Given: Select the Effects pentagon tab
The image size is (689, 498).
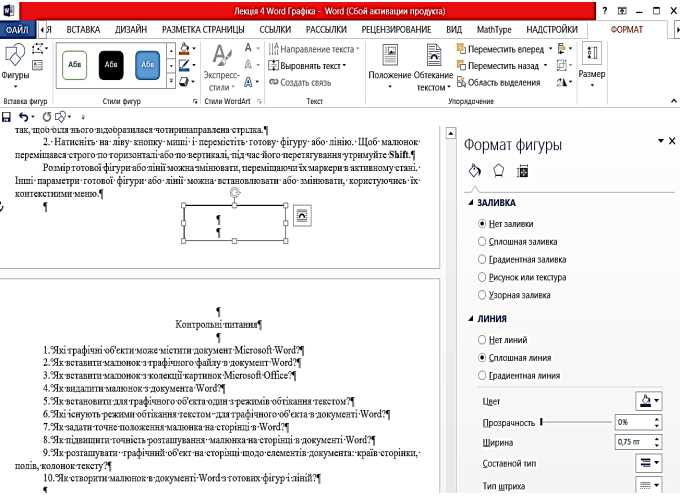Looking at the screenshot, I should 498,171.
